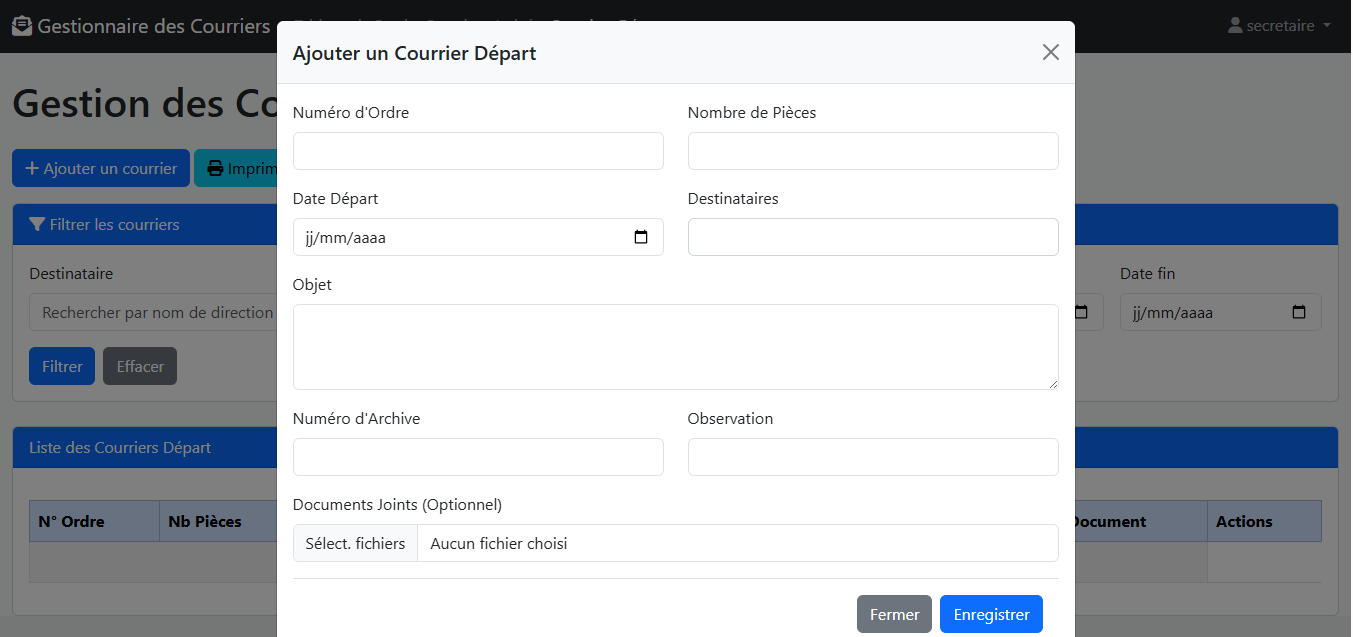The image size is (1353, 637).
Task: Open calendar picker in Date fin filter
Action: (x=1299, y=312)
